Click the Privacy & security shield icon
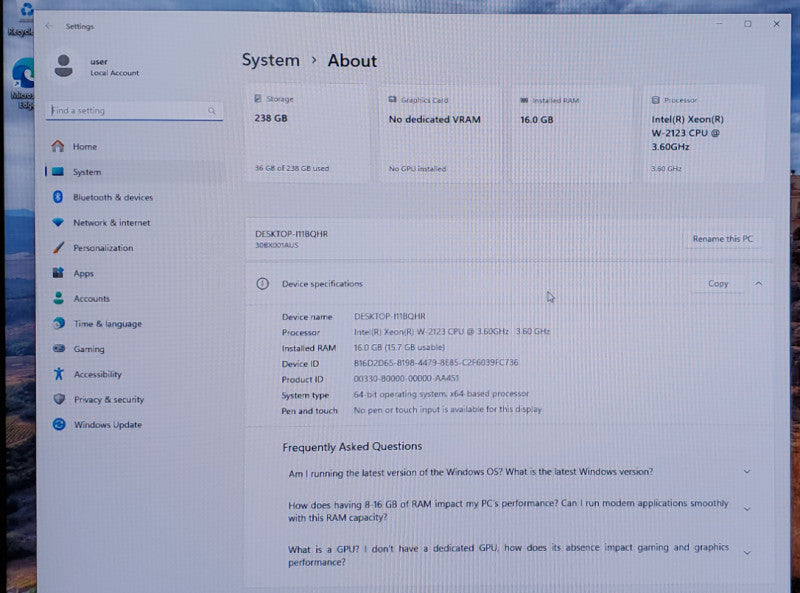 (59, 399)
